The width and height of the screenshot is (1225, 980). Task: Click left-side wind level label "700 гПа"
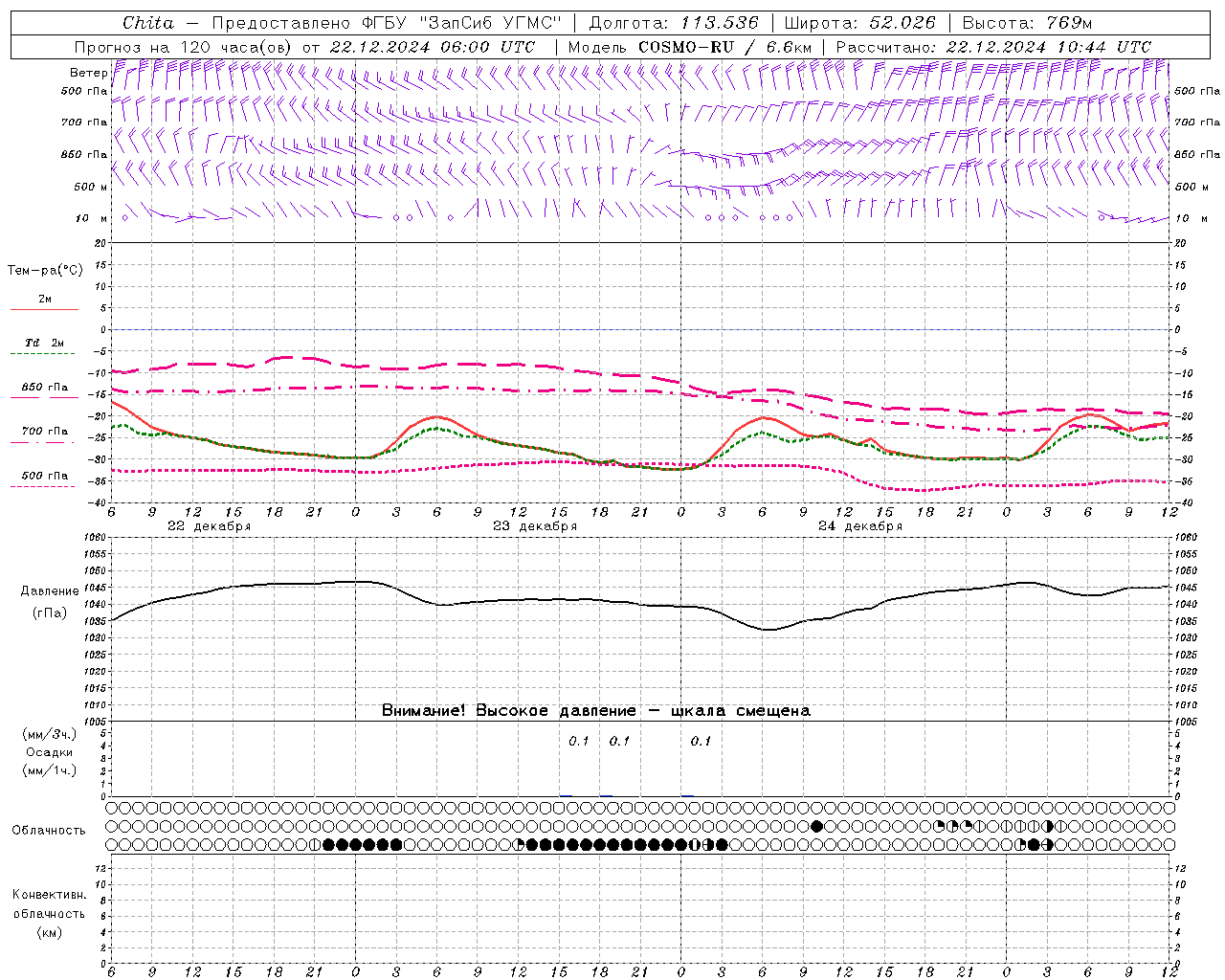(84, 122)
